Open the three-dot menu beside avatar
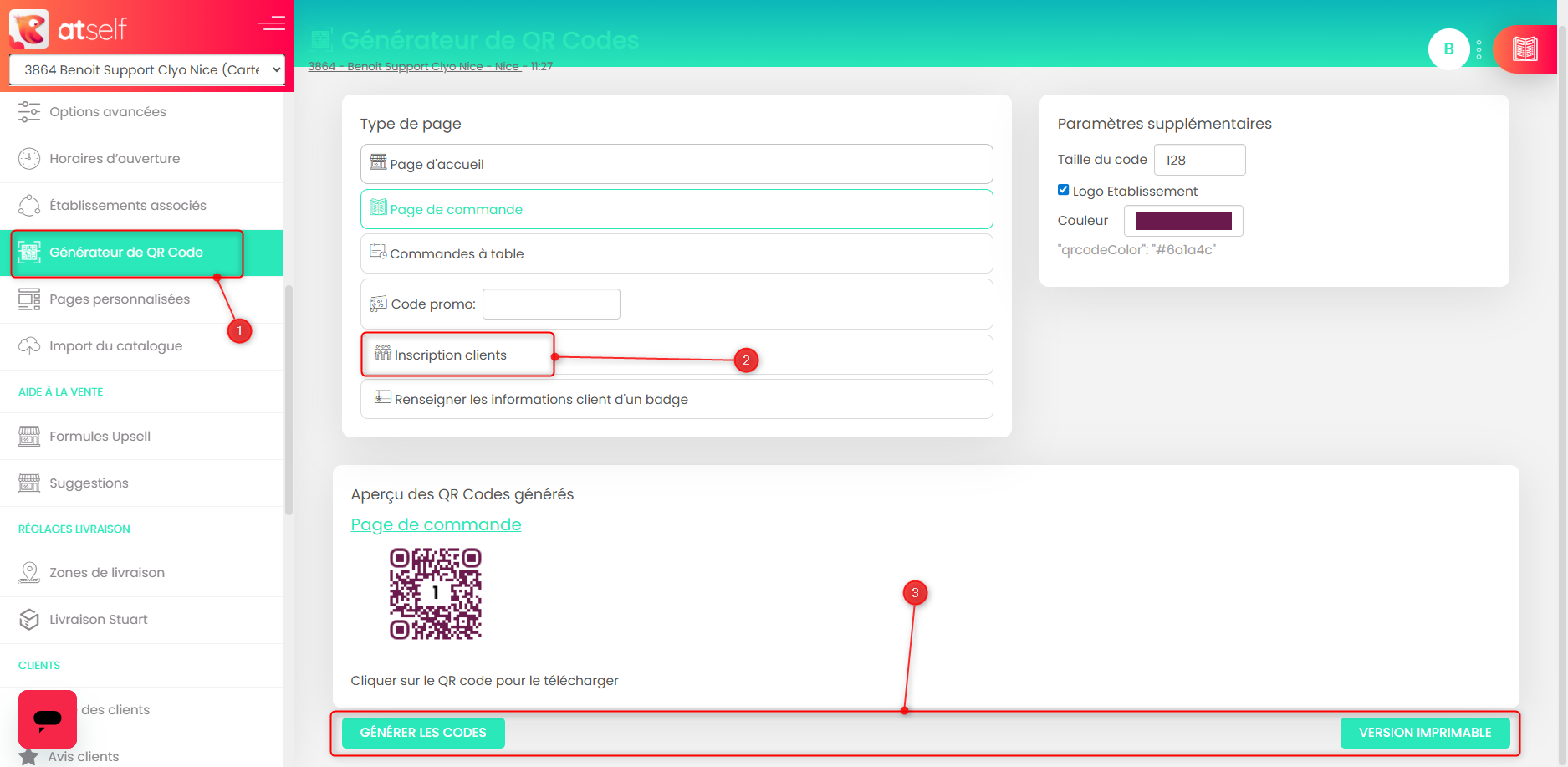This screenshot has width=1568, height=767. (x=1479, y=49)
